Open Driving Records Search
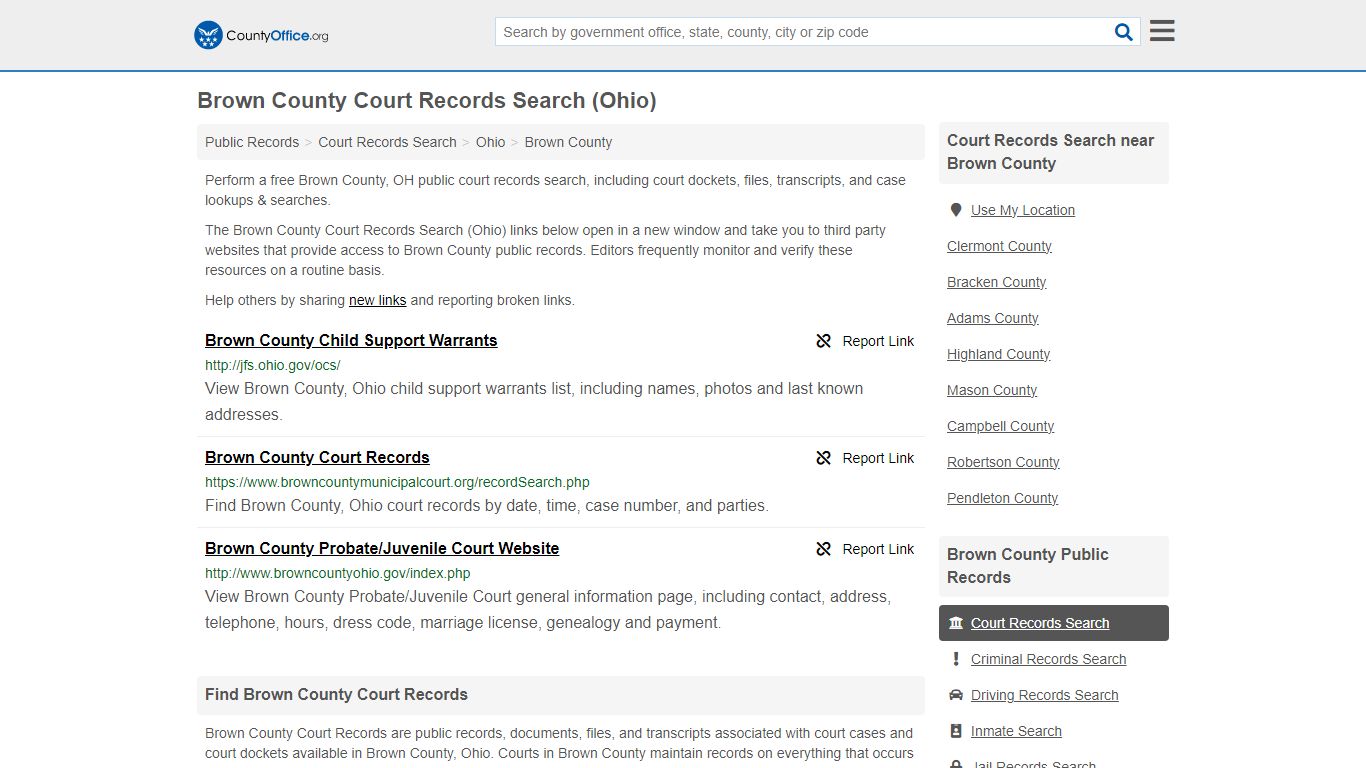Viewport: 1366px width, 768px height. 1044,695
